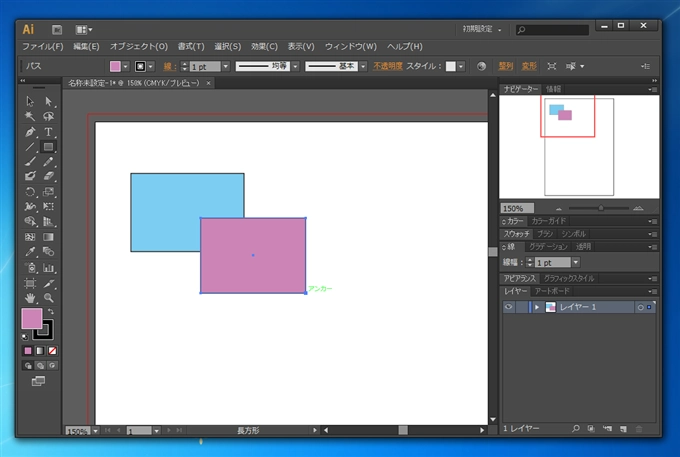Select the Direct Selection tool
The image size is (680, 457).
coord(48,101)
